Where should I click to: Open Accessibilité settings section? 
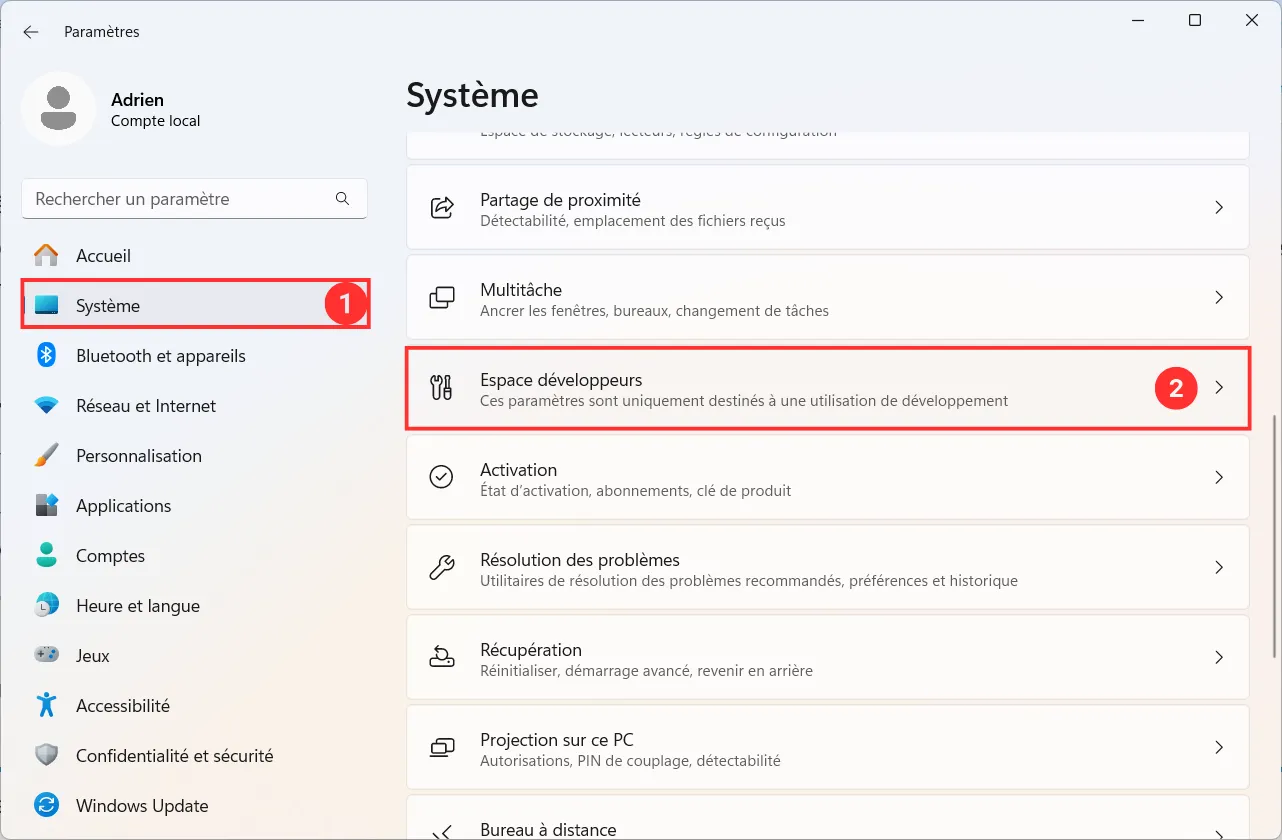194,706
